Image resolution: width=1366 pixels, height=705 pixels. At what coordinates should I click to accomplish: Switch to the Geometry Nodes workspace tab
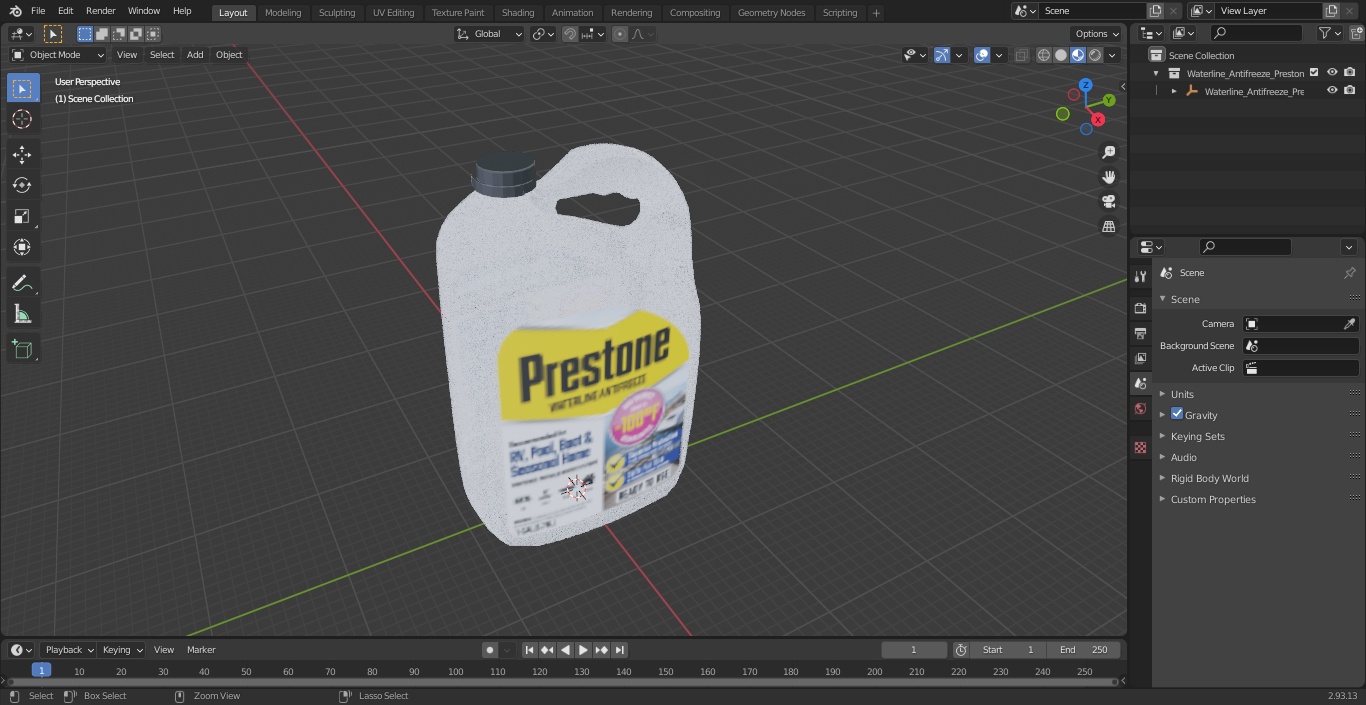tap(771, 12)
